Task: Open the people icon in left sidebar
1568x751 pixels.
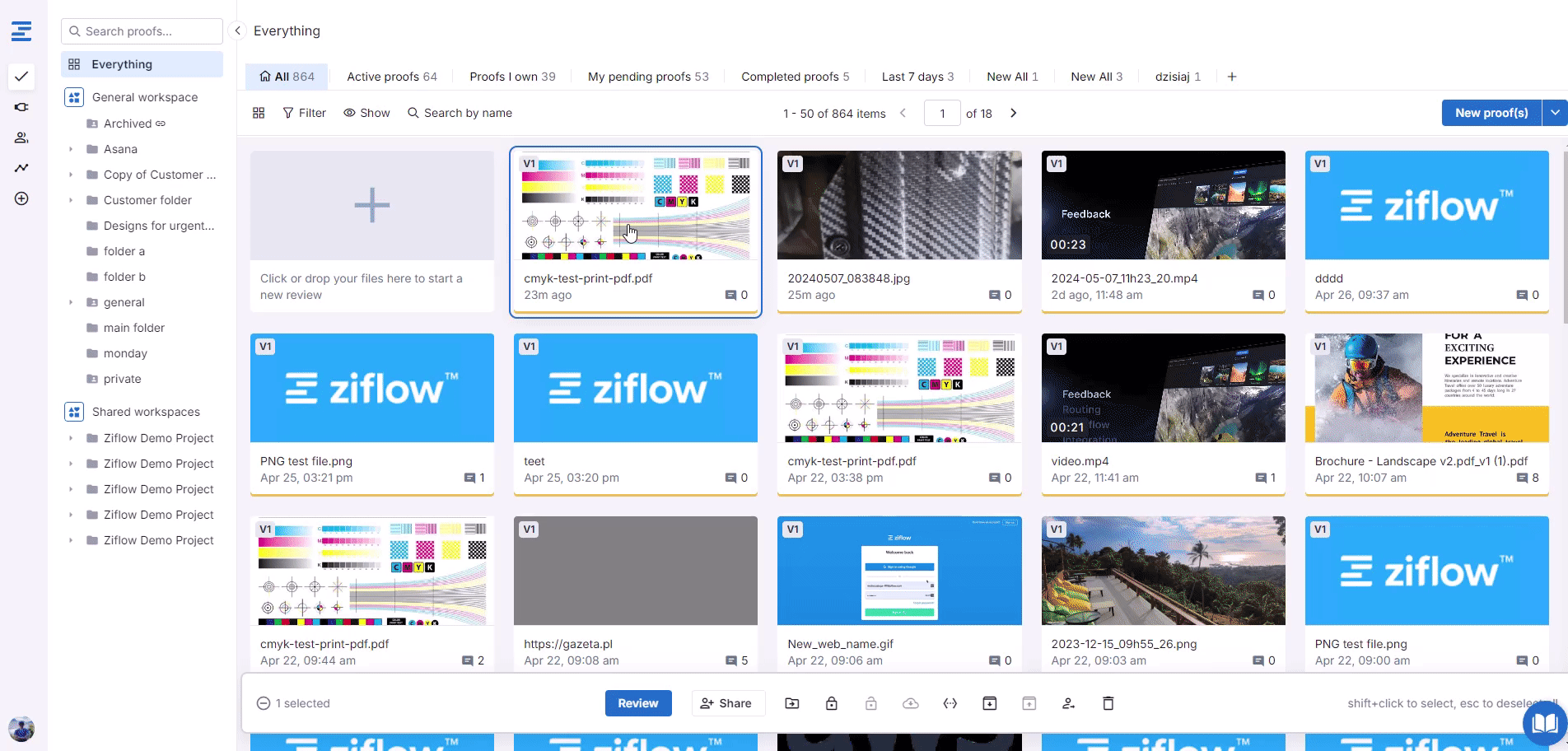Action: tap(21, 138)
